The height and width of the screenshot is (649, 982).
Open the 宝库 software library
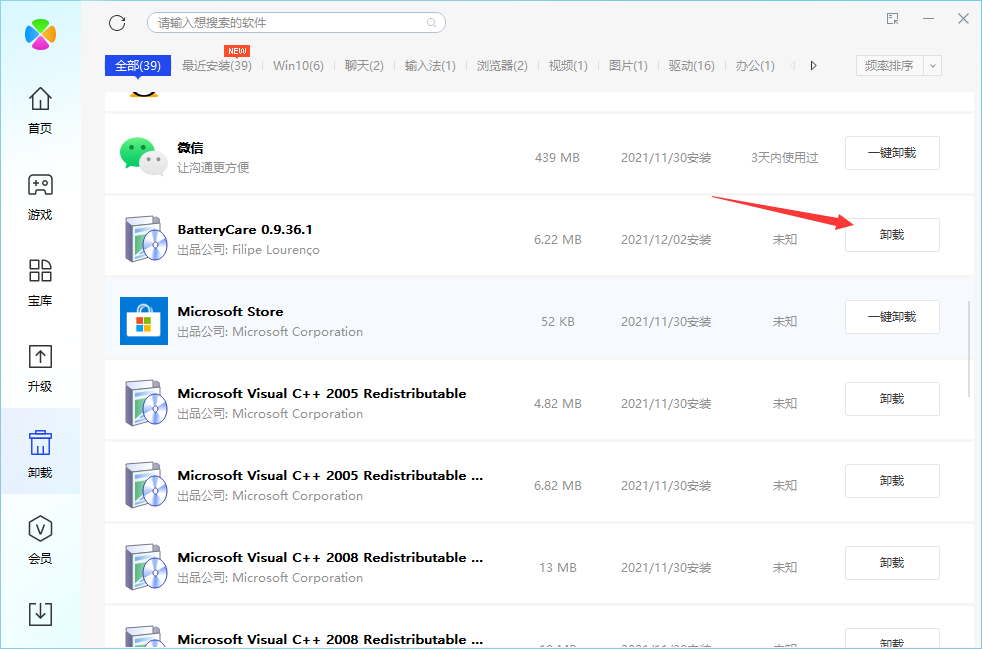coord(40,283)
